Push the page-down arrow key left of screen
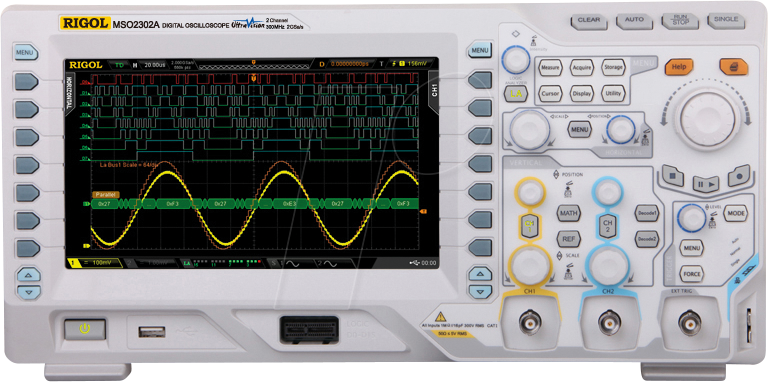The width and height of the screenshot is (768, 382). 29,293
